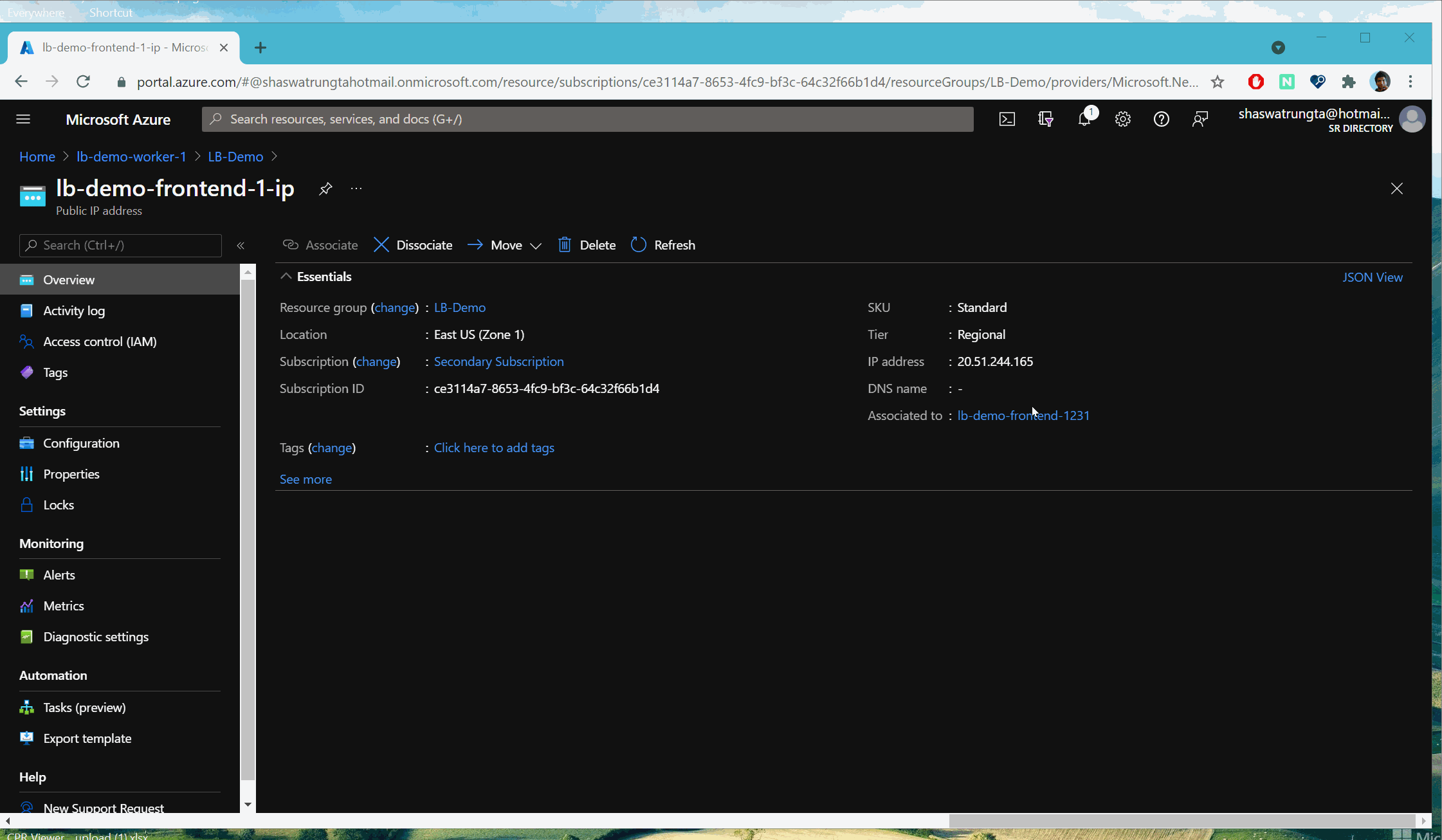1442x840 pixels.
Task: Click the JSON View icon link
Action: [x=1373, y=277]
